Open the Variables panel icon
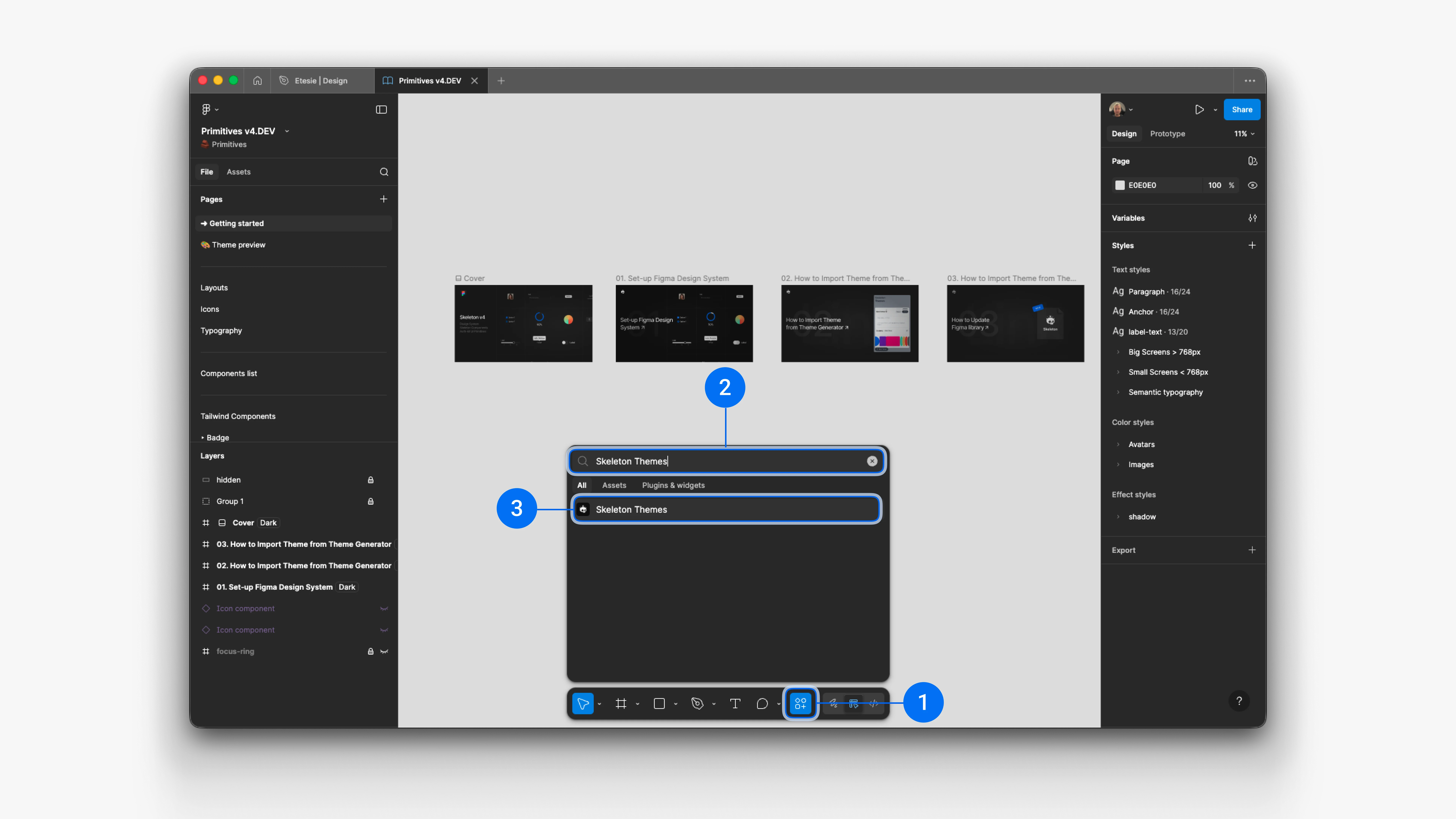 pos(1253,218)
